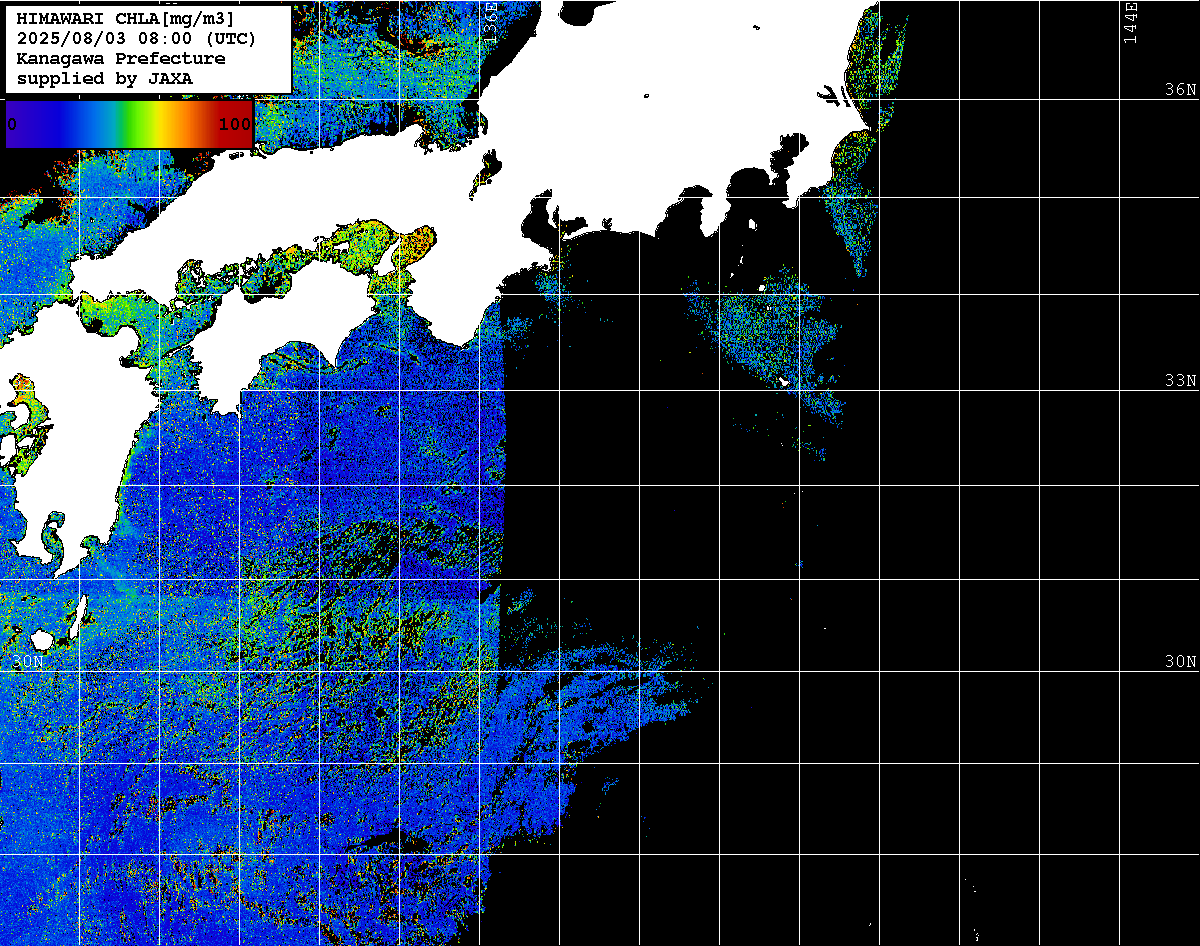The width and height of the screenshot is (1200, 946).
Task: Click the "100" maximum value on color scale
Action: click(235, 125)
